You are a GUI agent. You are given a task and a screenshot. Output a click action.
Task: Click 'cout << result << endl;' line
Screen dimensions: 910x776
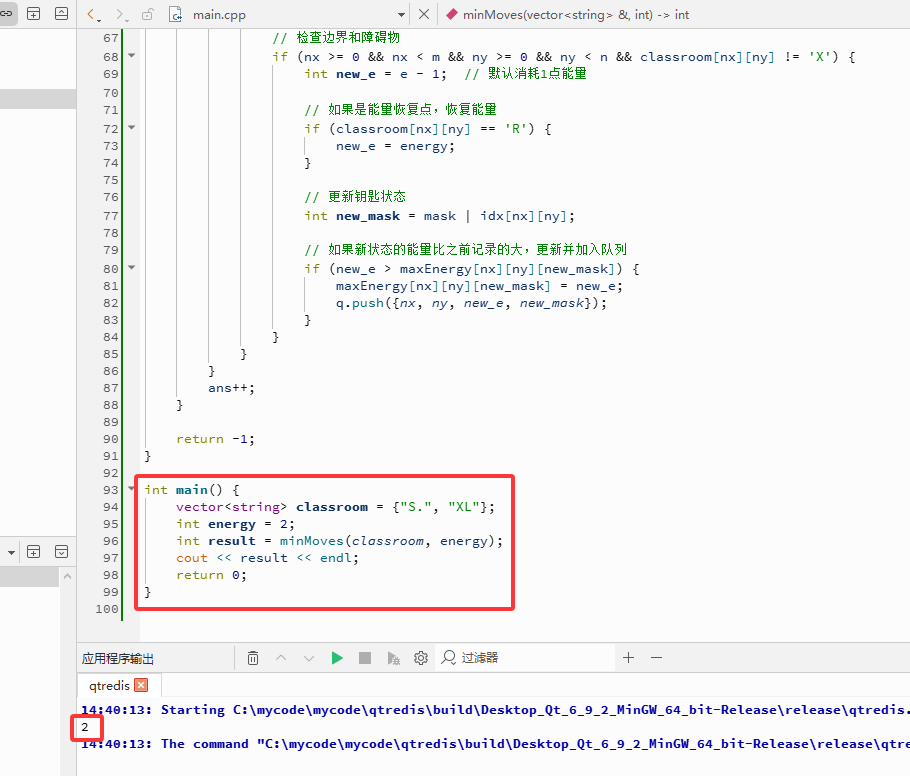[x=268, y=558]
